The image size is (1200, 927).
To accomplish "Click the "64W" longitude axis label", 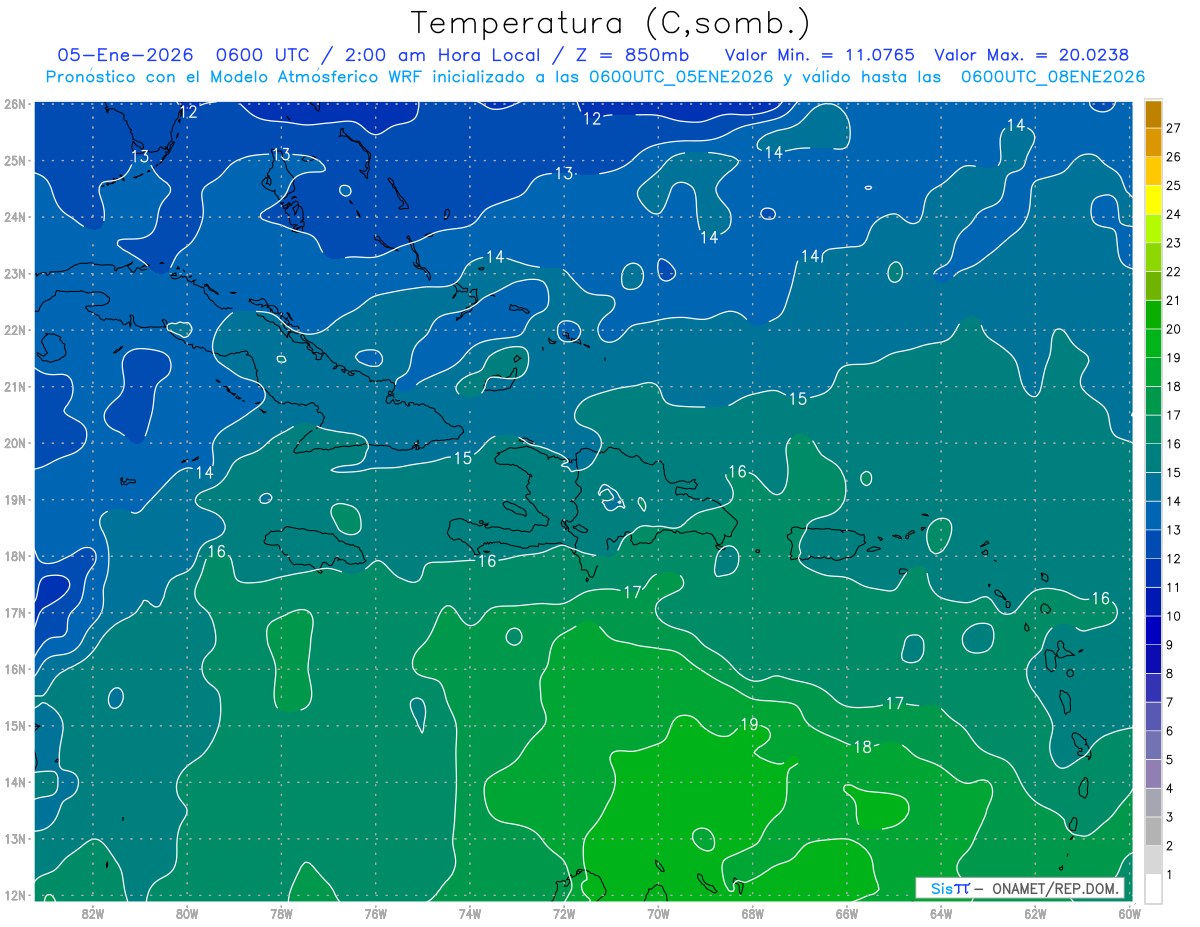I will 940,912.
